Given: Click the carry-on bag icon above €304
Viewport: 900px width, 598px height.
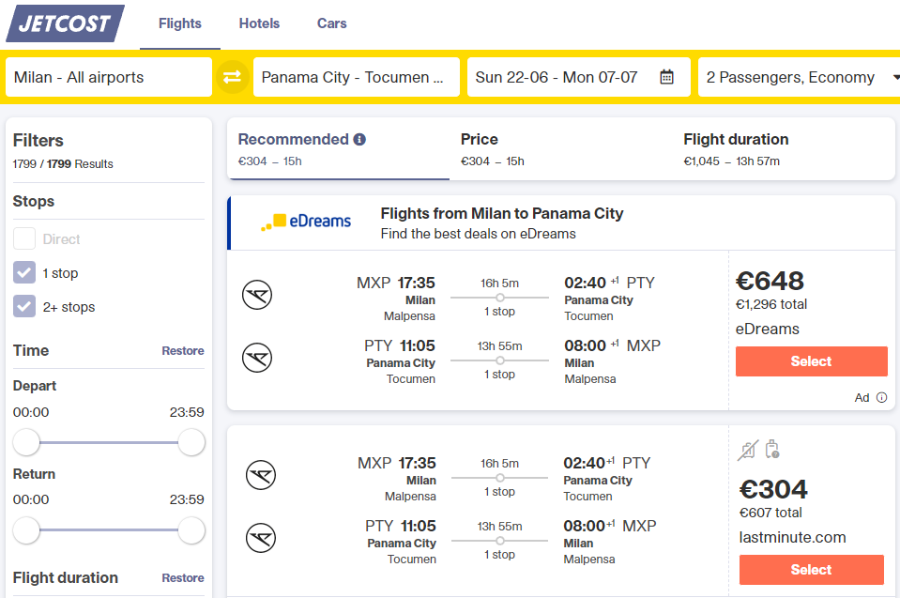Looking at the screenshot, I should (x=773, y=449).
